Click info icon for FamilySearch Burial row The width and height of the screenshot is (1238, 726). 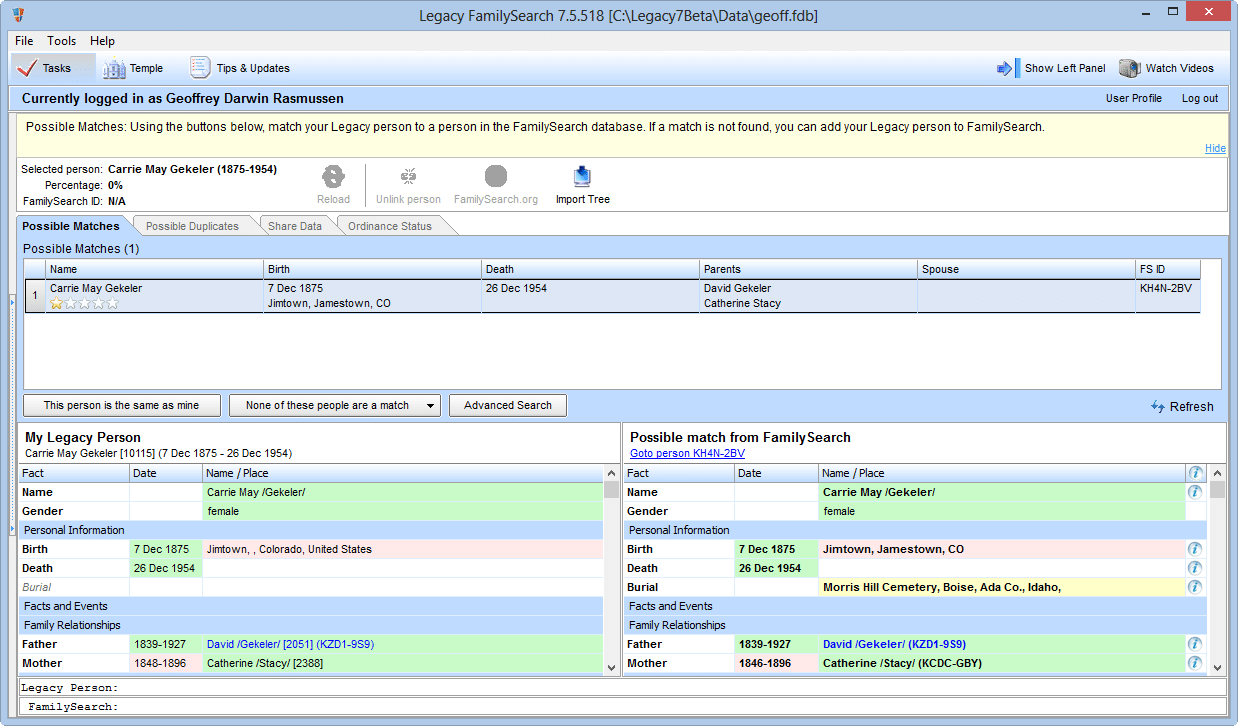click(1195, 587)
